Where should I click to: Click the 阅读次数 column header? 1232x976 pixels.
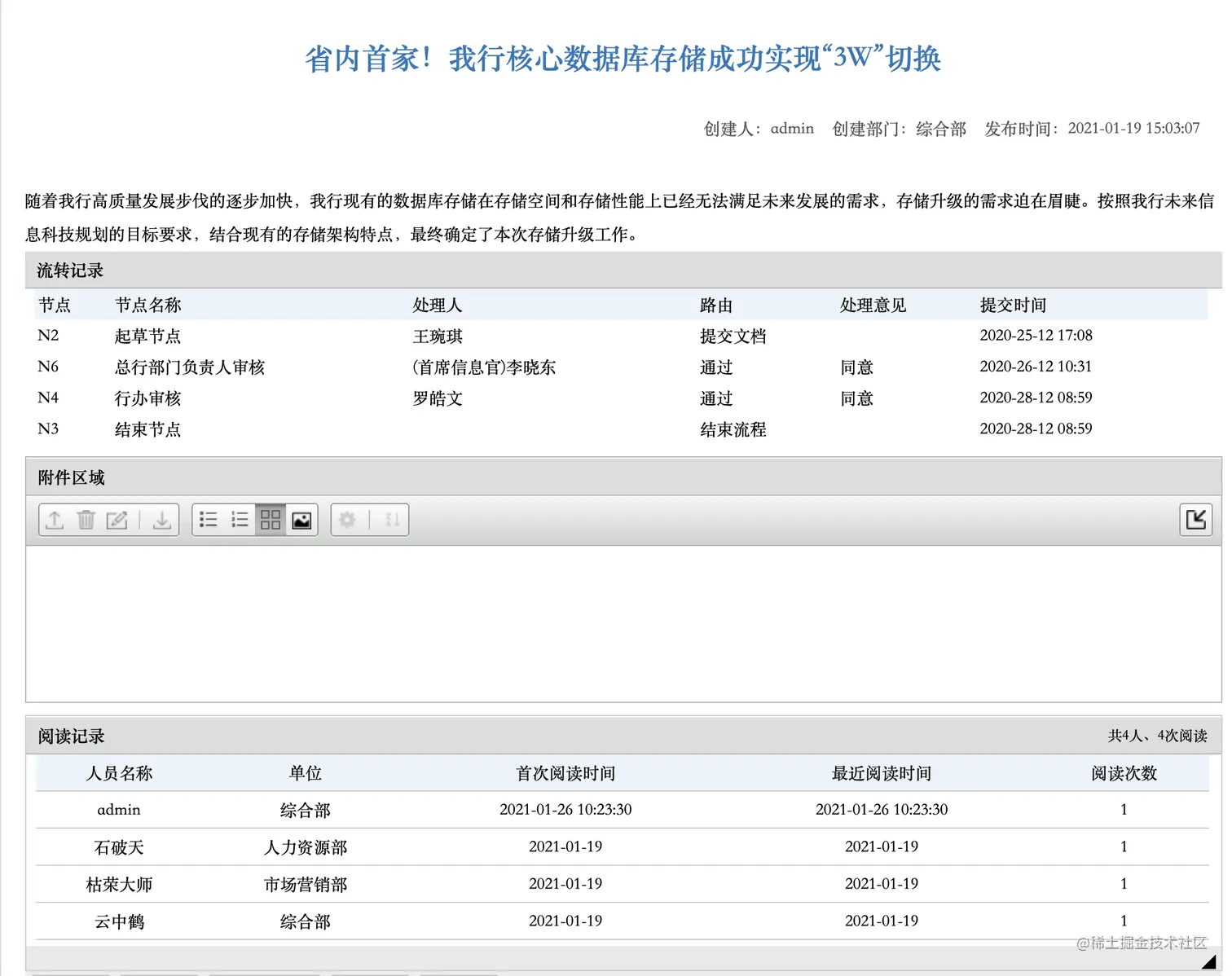tap(1124, 773)
